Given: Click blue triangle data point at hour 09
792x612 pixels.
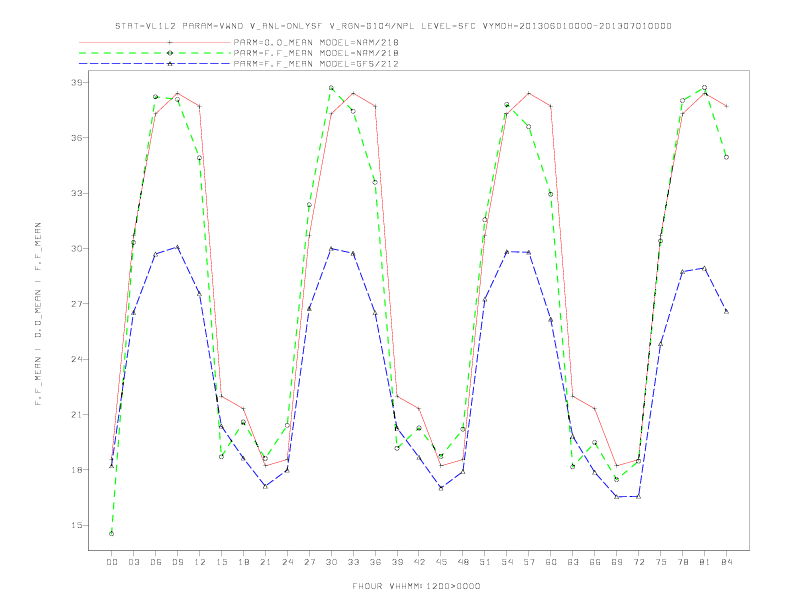Looking at the screenshot, I should [x=177, y=247].
